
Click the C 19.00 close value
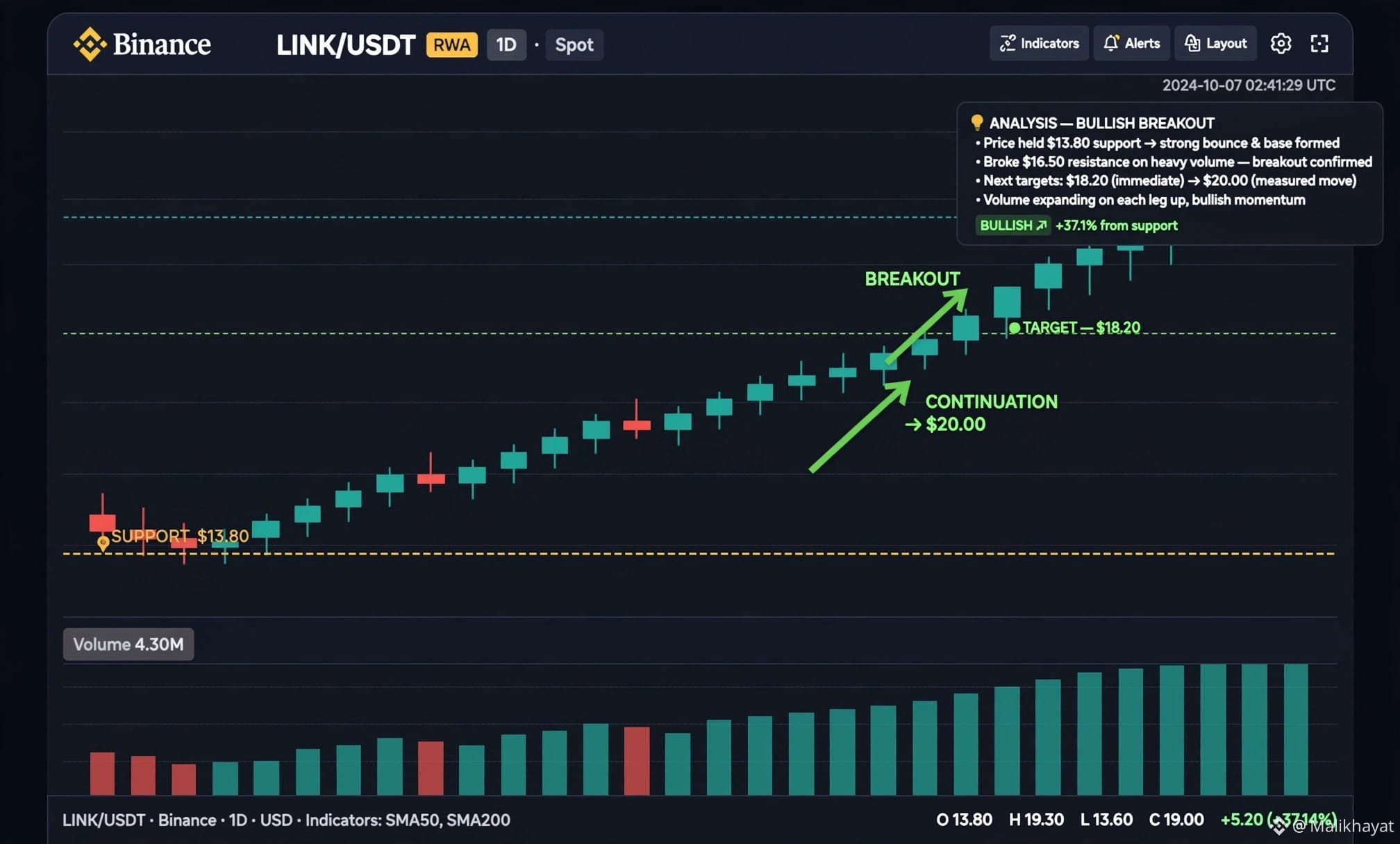pyautogui.click(x=1176, y=820)
